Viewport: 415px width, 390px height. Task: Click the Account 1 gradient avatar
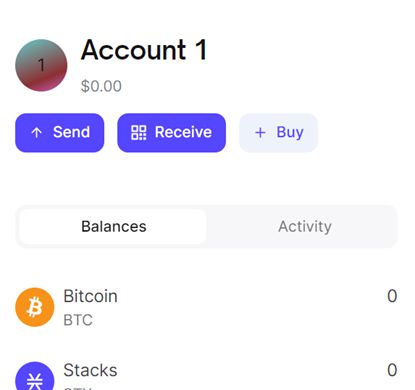41,65
